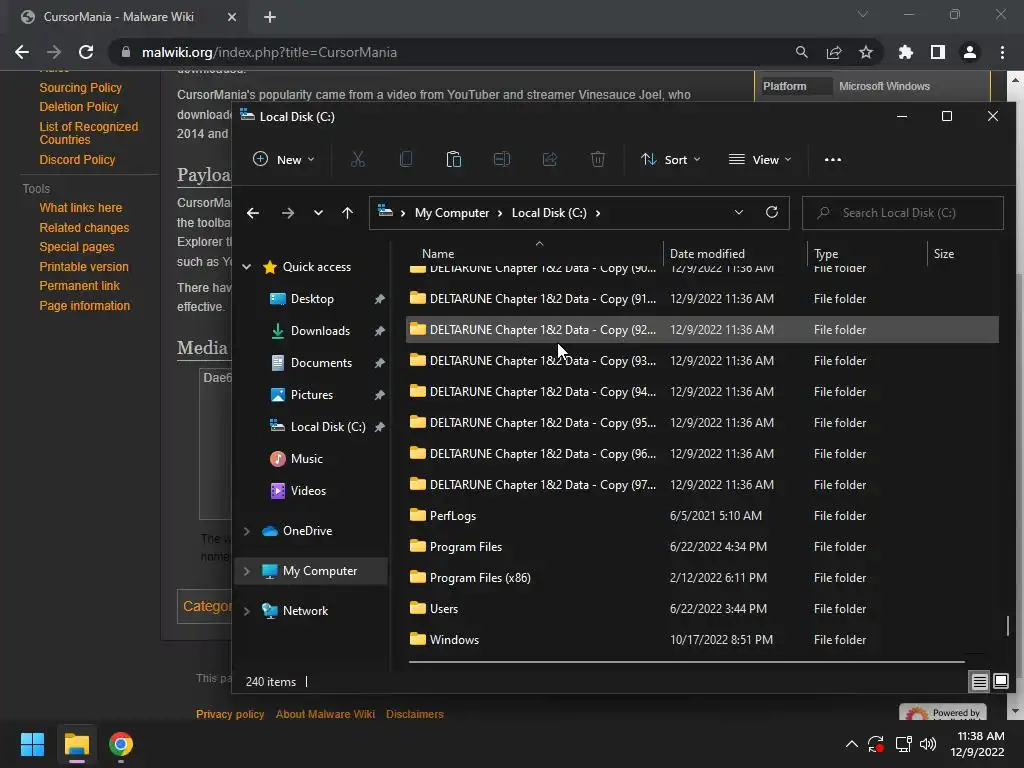Click the search magnifier in Chrome address bar
Image resolution: width=1024 pixels, height=768 pixels.
pos(802,52)
